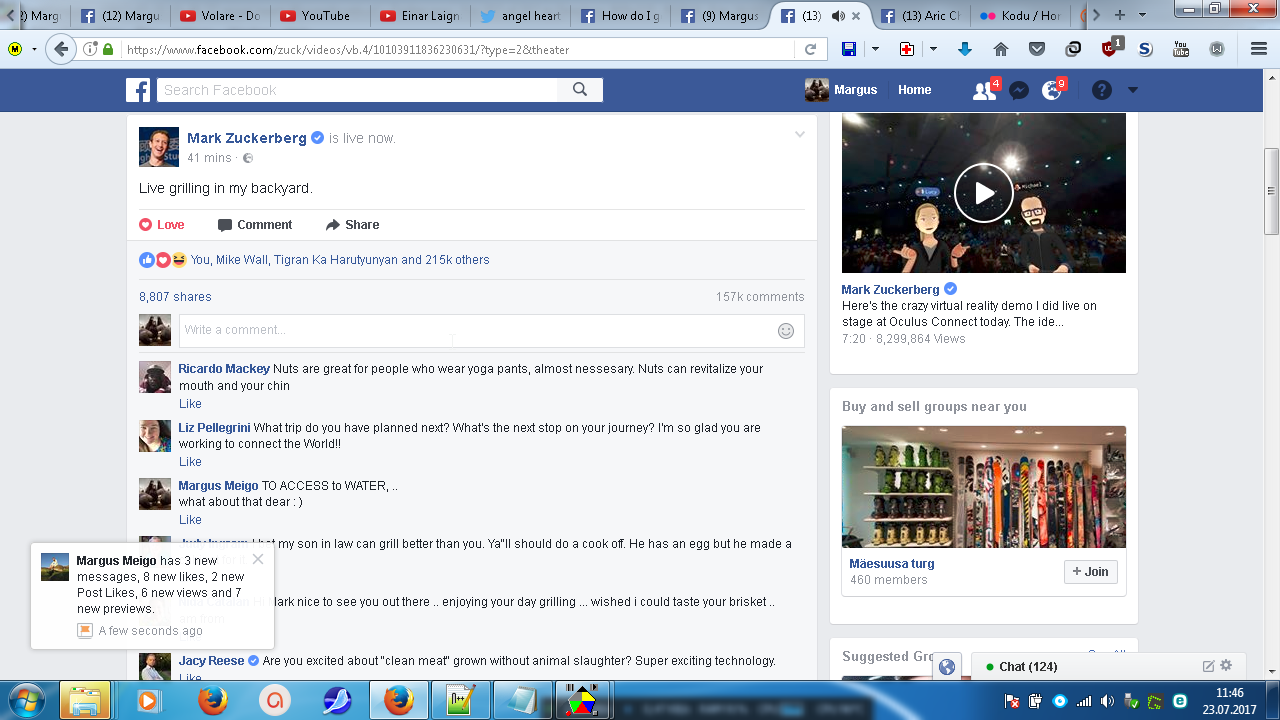1280x720 pixels.
Task: Open the friend requests icon
Action: pos(984,90)
